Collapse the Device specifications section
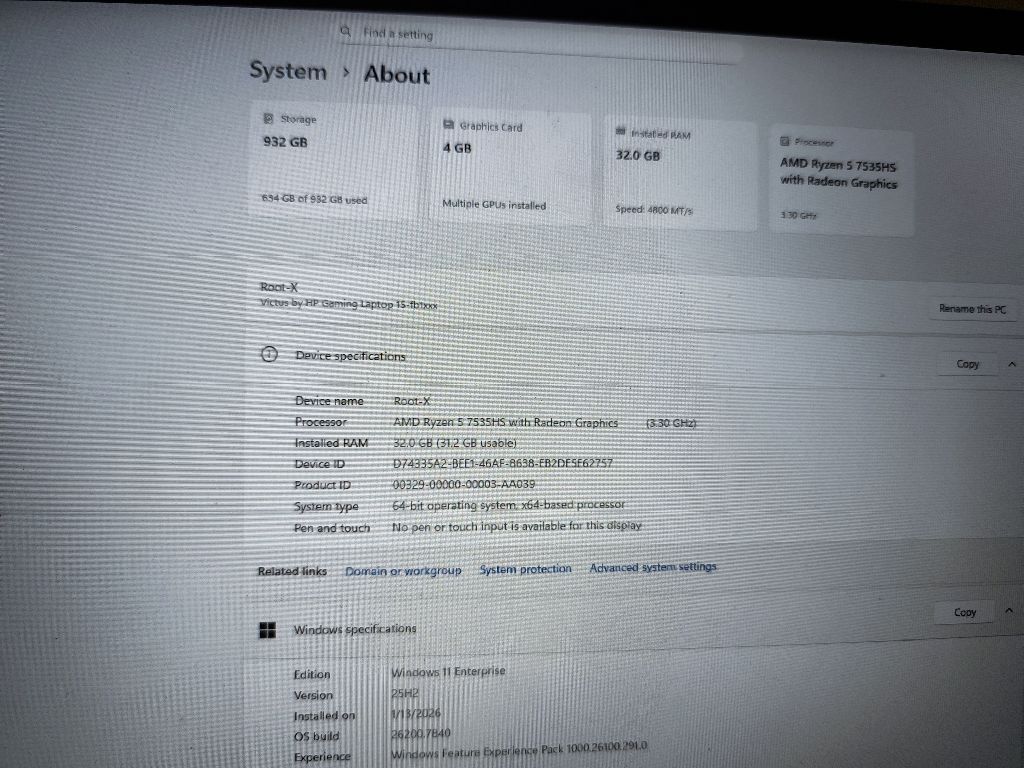This screenshot has height=768, width=1024. pyautogui.click(x=1011, y=364)
